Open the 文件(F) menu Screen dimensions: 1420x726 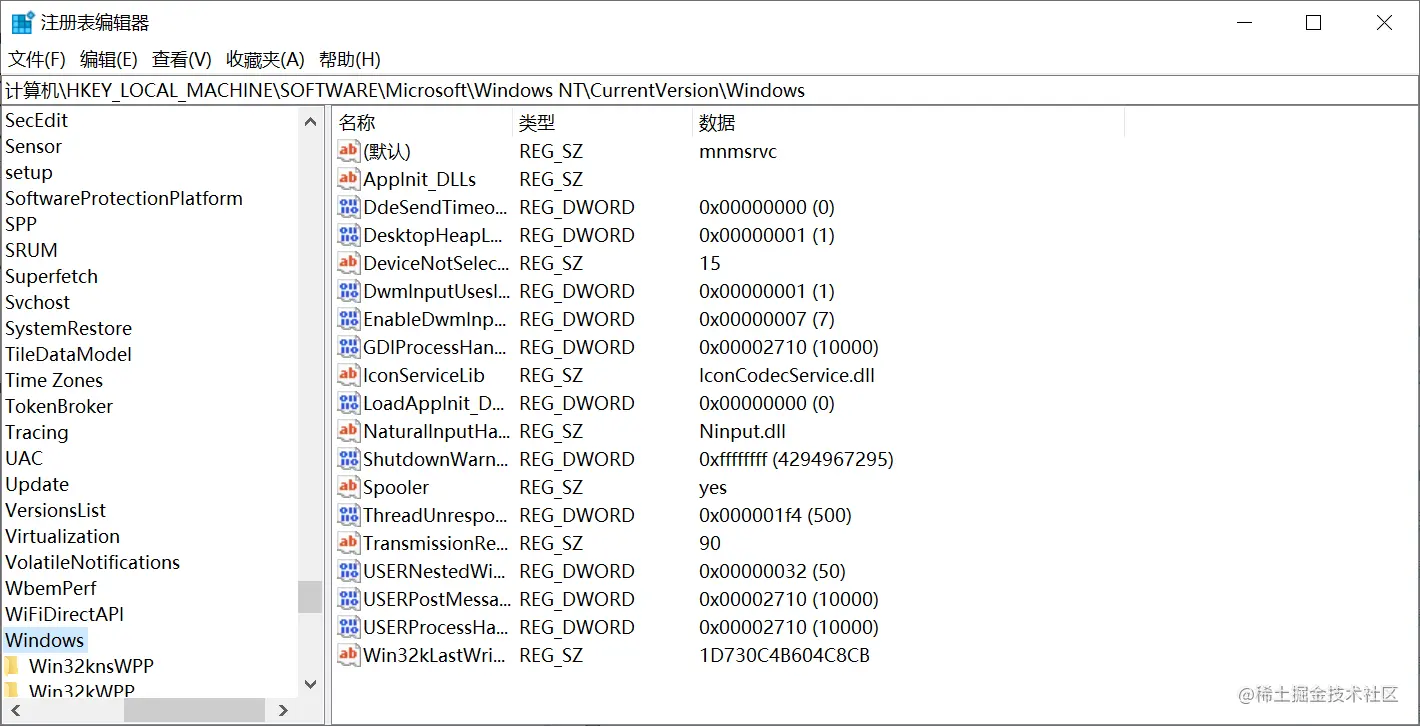click(37, 59)
